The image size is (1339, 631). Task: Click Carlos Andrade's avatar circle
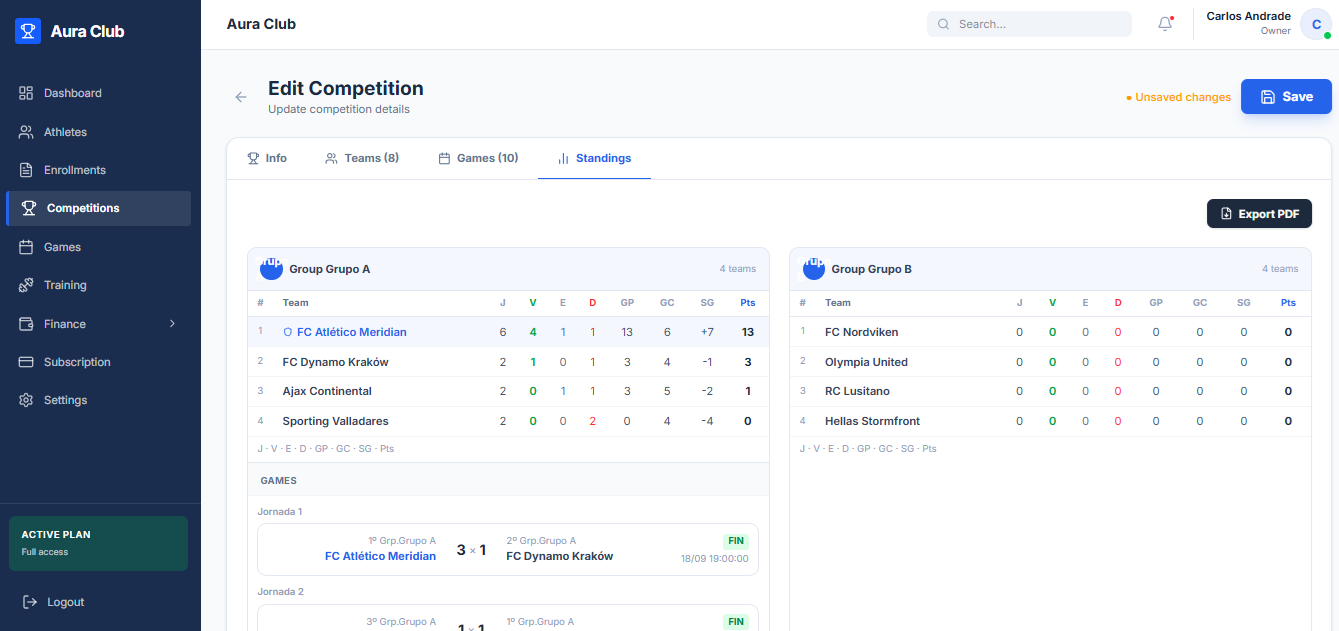click(x=1316, y=24)
